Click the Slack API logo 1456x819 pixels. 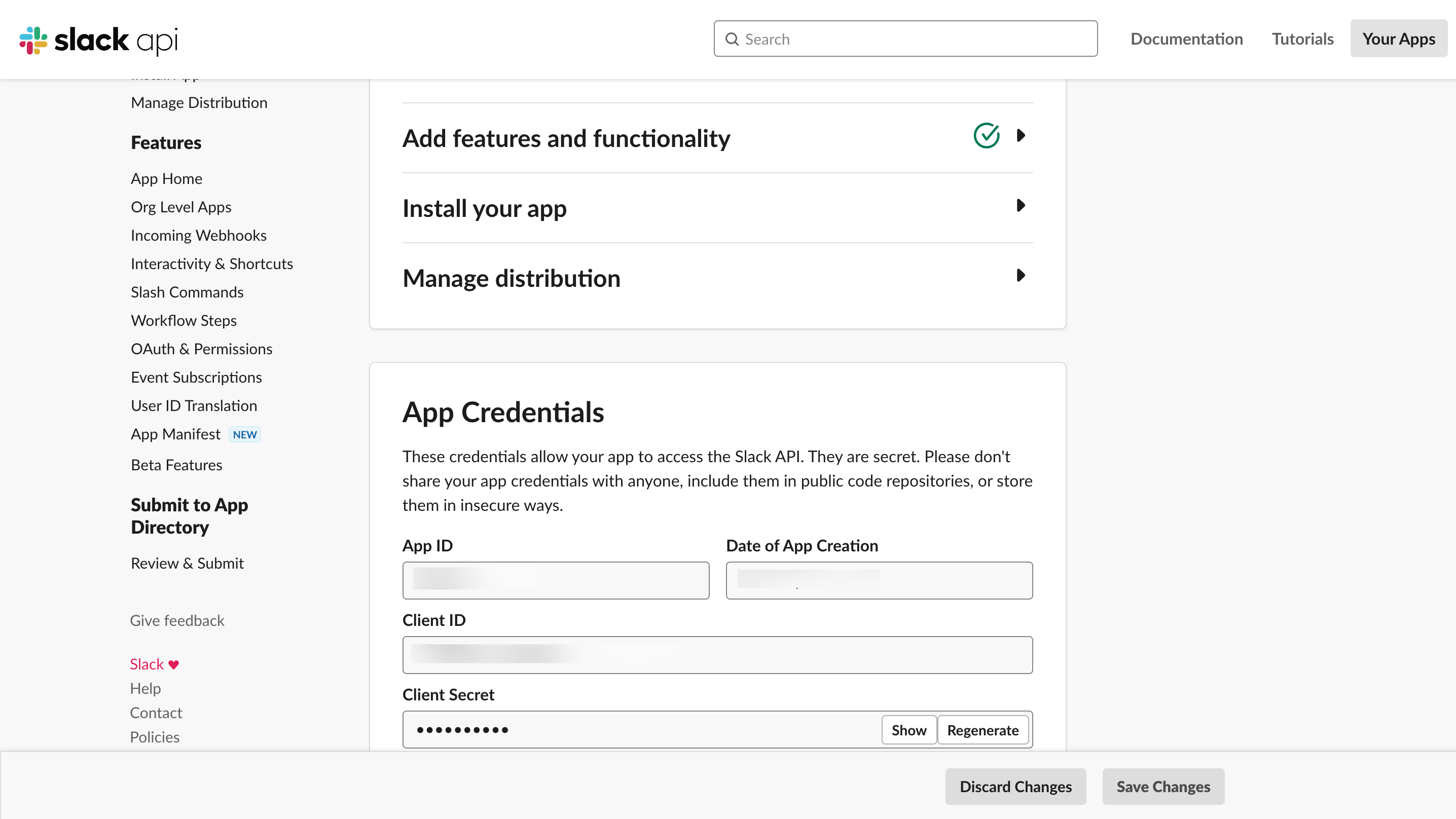tap(98, 40)
